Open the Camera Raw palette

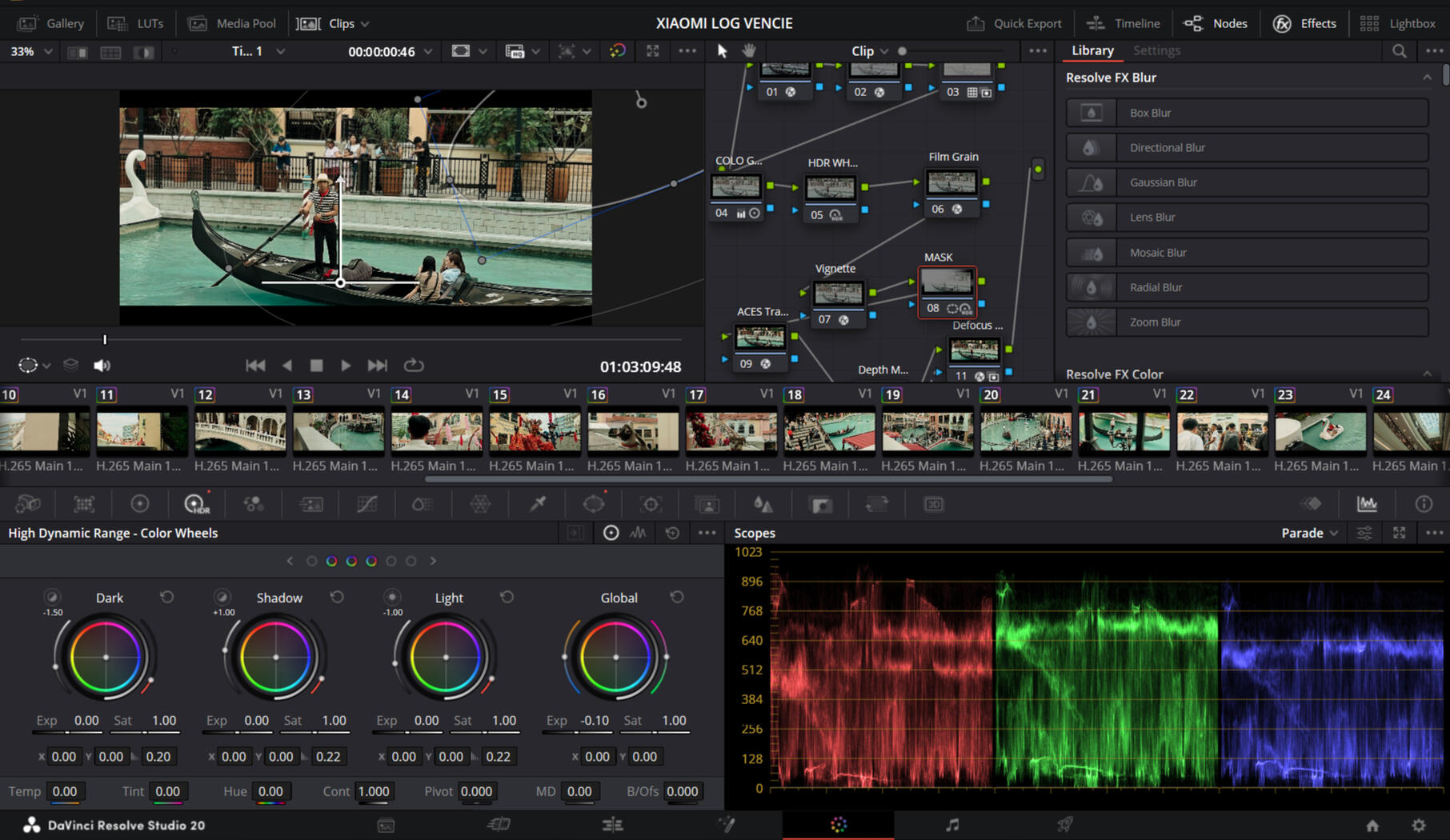(x=28, y=504)
